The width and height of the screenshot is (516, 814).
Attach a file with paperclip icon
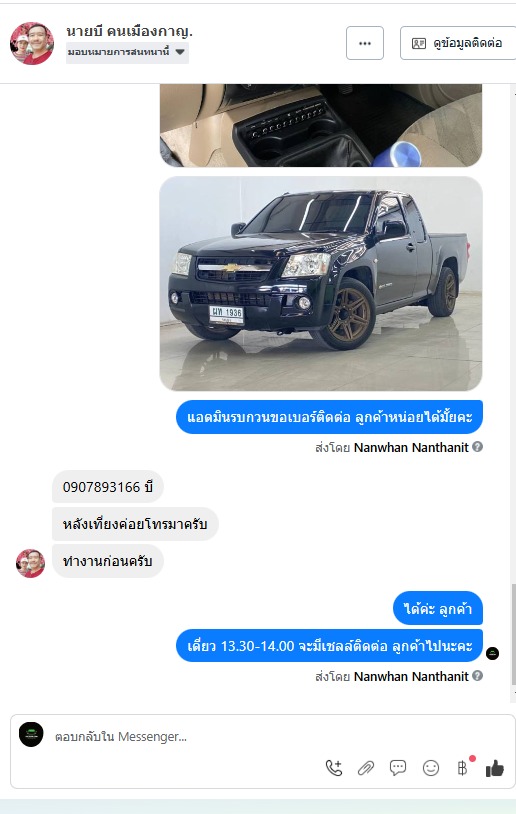click(366, 768)
